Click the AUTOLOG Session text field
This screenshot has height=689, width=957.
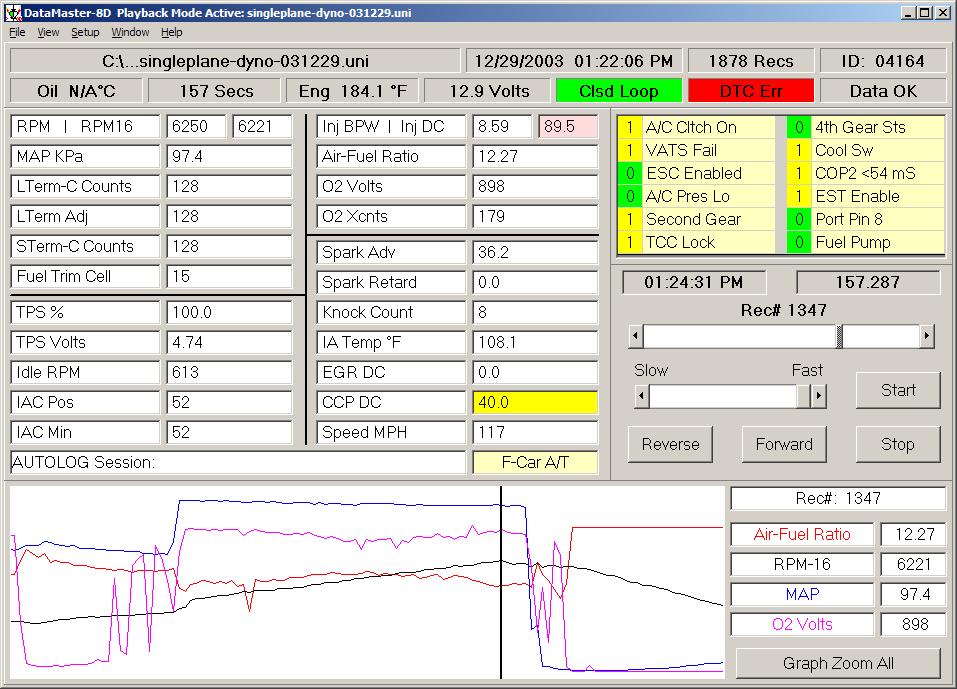coord(238,462)
